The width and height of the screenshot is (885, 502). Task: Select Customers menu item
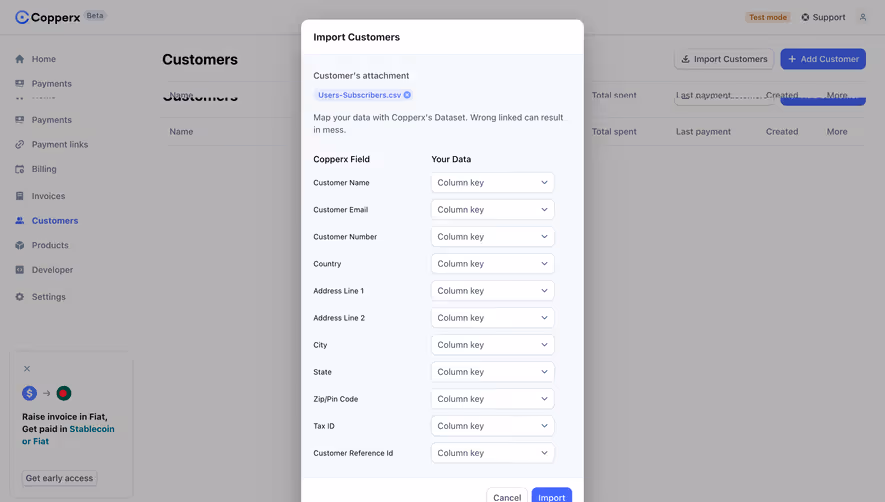point(55,221)
